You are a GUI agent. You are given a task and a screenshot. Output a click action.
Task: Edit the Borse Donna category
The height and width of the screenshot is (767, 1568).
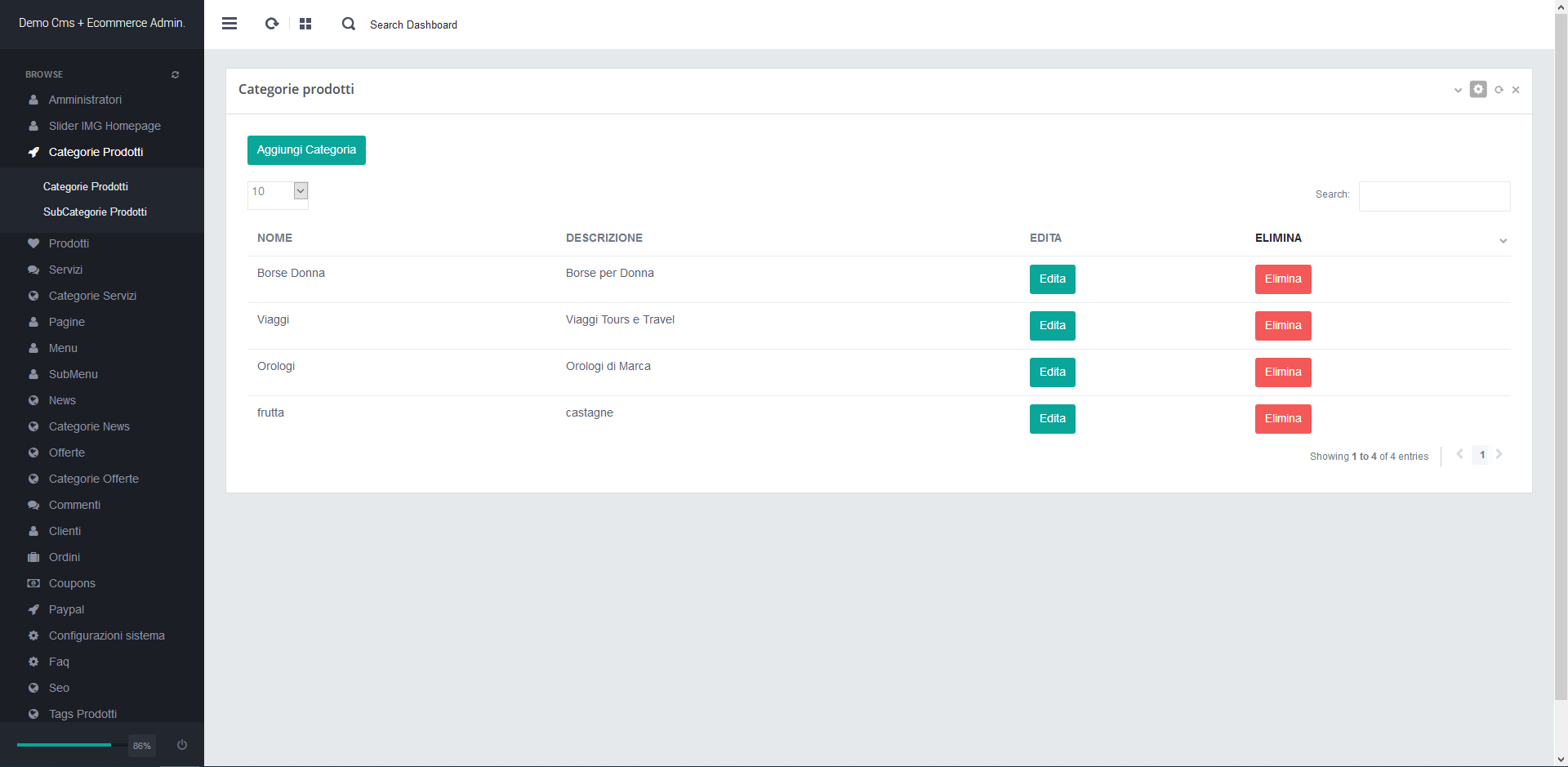(x=1052, y=279)
